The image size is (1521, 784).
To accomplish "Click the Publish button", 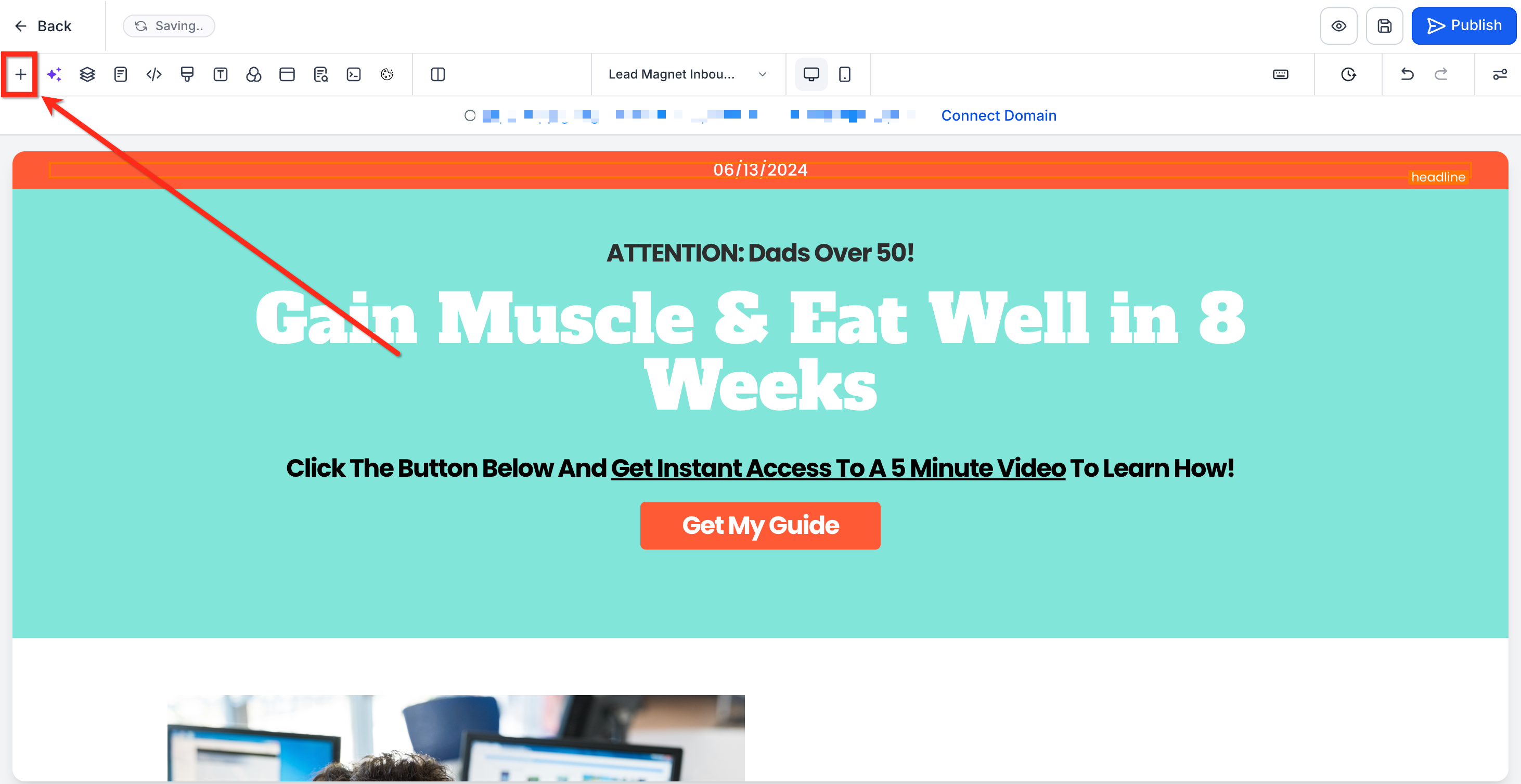I will (1463, 26).
